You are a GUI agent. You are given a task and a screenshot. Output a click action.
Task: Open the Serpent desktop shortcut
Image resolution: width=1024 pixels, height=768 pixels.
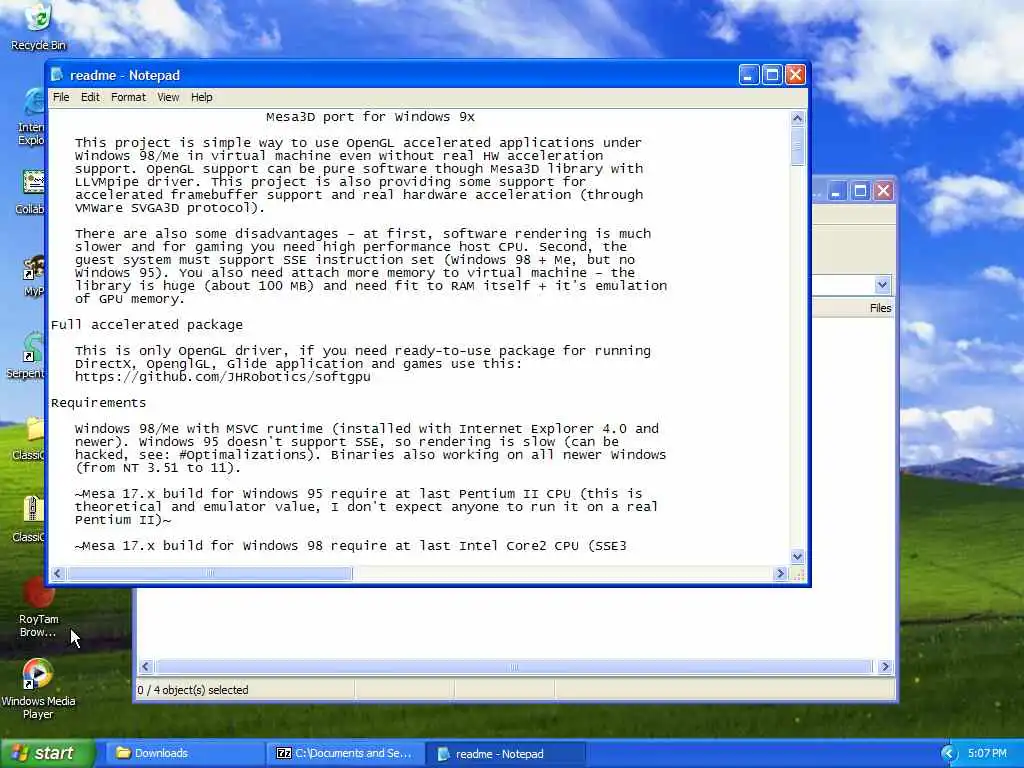(26, 356)
